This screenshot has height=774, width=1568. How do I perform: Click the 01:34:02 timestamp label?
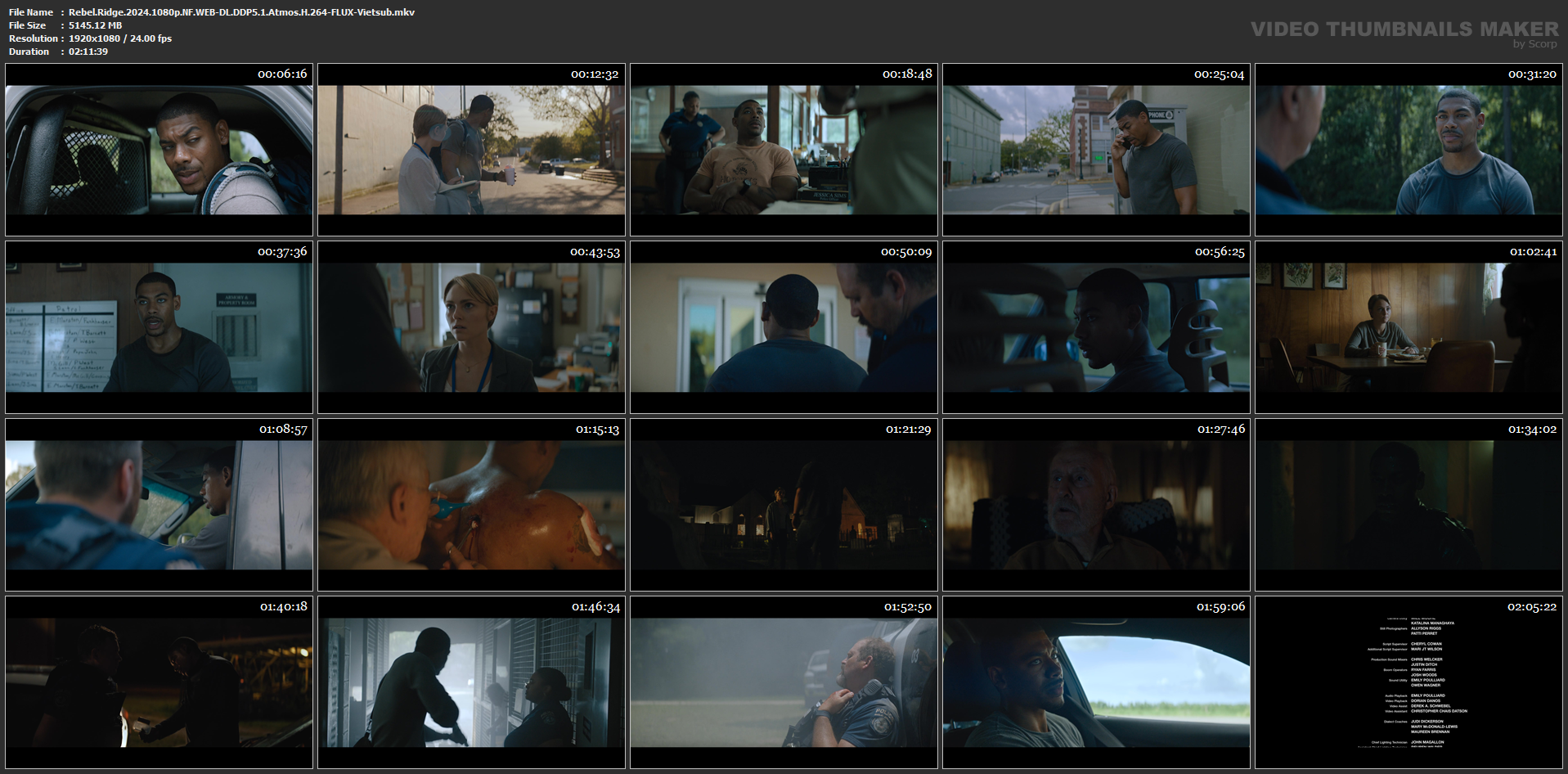1532,429
